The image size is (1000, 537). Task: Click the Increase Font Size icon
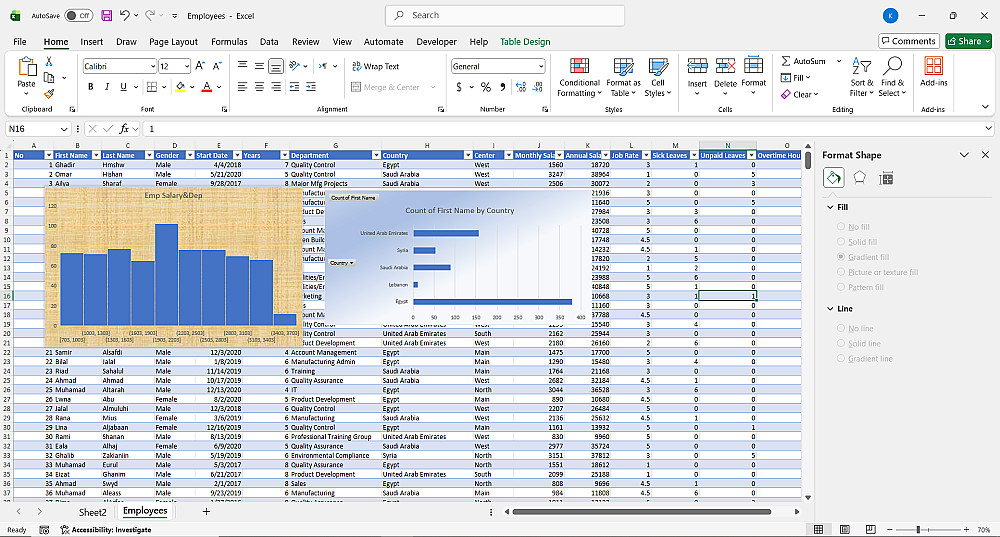pyautogui.click(x=201, y=66)
